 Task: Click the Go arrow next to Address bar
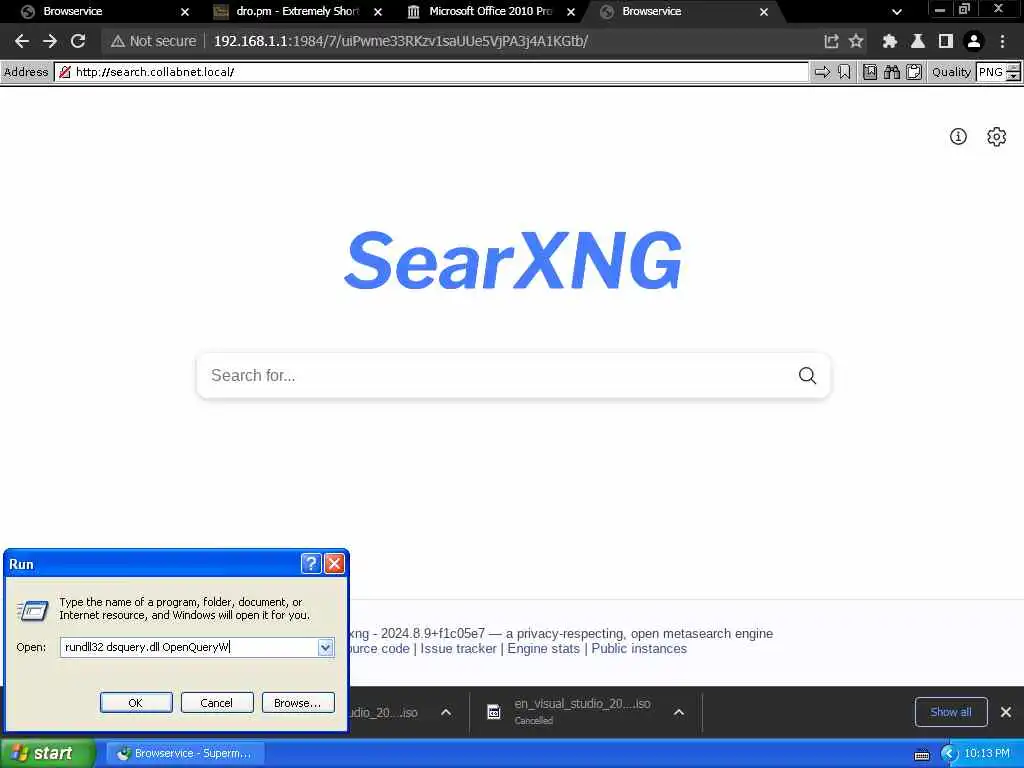tap(822, 72)
